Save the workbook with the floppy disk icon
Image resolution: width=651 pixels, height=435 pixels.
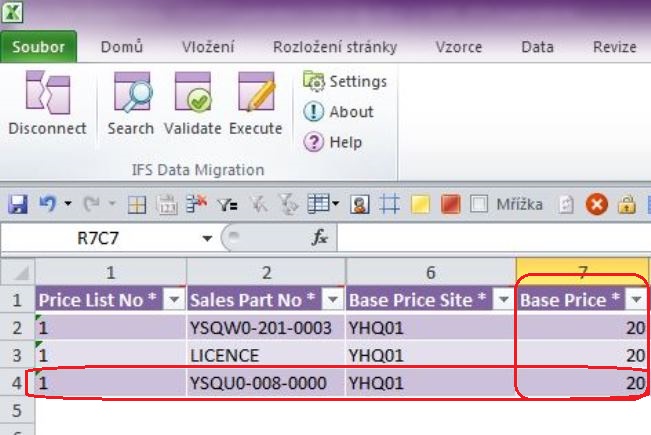click(x=17, y=204)
